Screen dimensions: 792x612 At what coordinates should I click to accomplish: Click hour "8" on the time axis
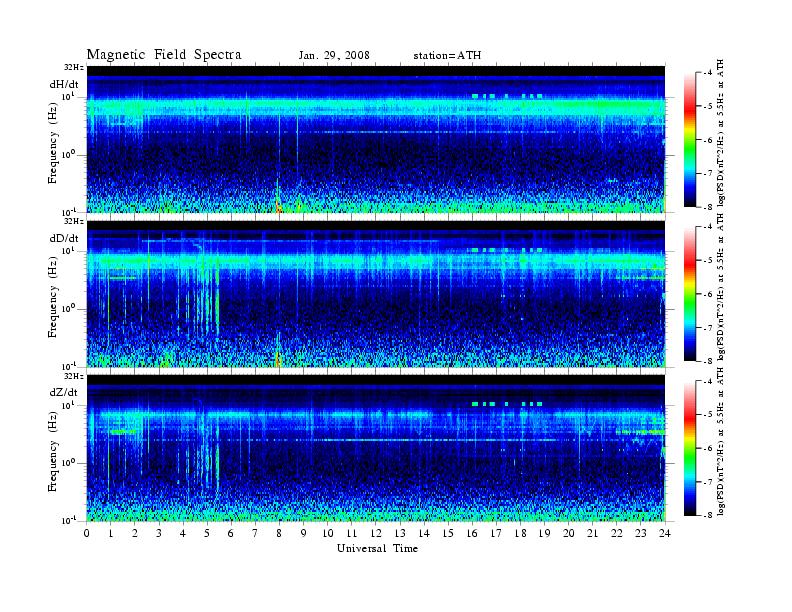coord(279,534)
